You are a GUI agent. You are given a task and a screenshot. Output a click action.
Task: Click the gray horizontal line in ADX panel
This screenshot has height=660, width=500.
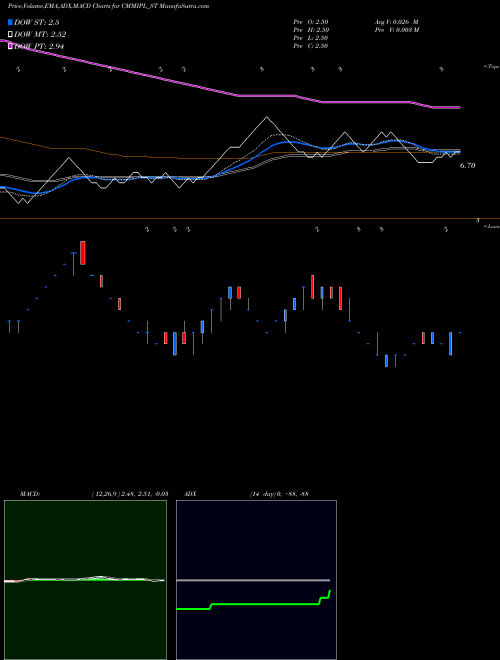(x=253, y=580)
